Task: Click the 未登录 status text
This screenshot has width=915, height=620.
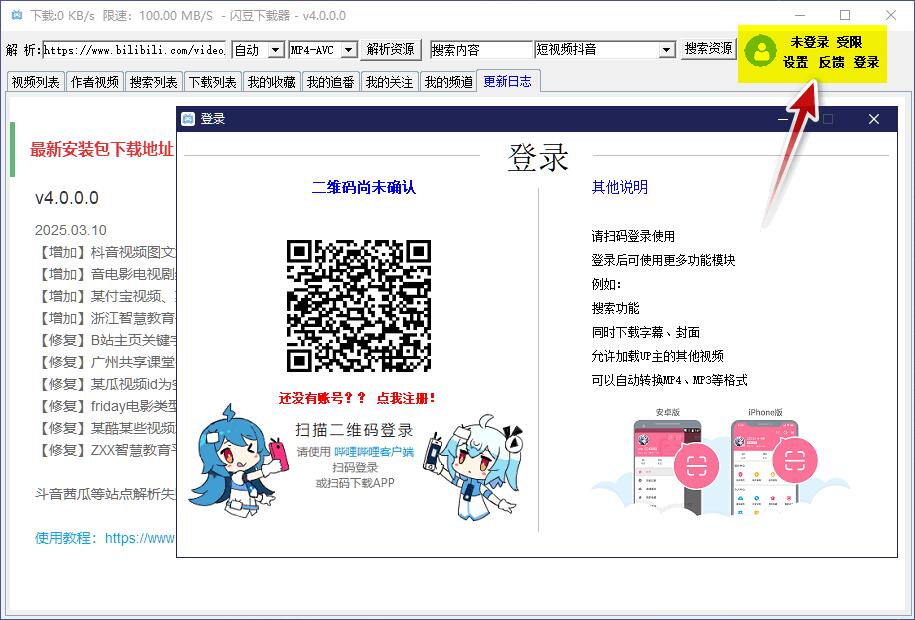Action: pos(809,42)
